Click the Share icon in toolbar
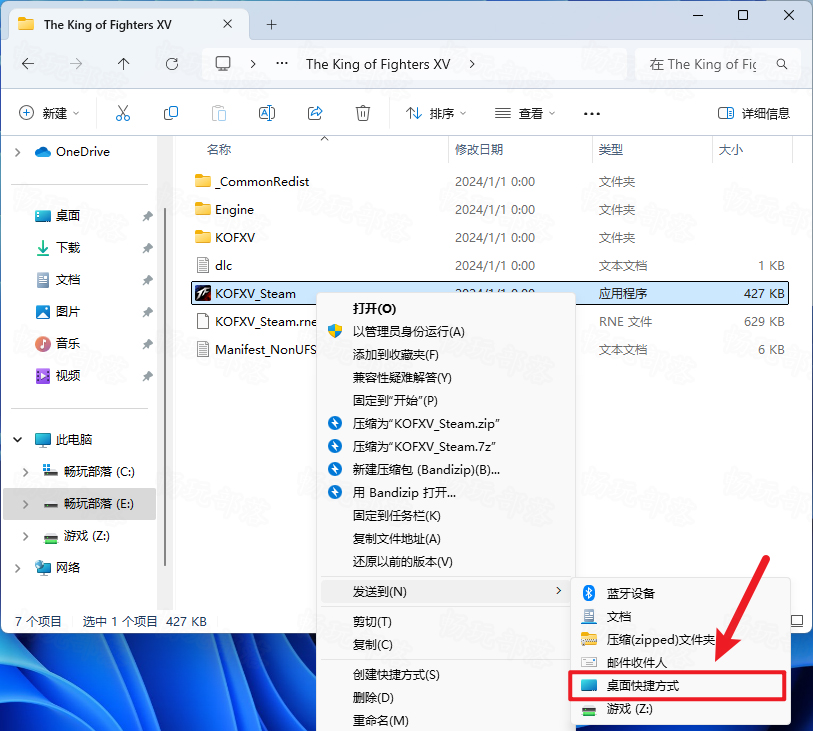Screen dimensions: 813x731 pos(315,113)
